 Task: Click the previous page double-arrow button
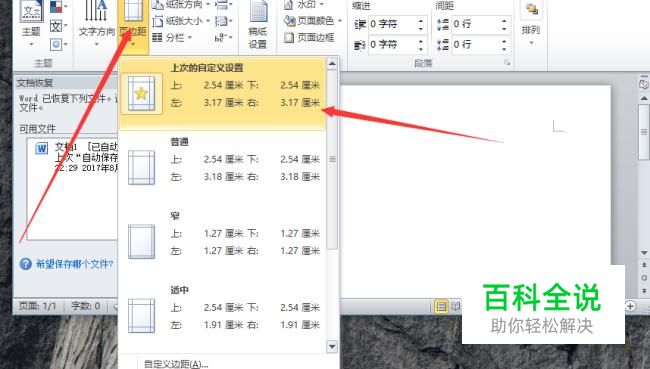[644, 265]
